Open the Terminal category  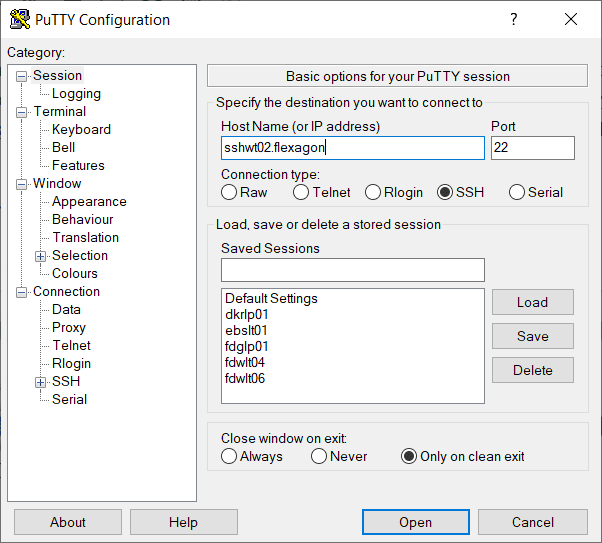pyautogui.click(x=60, y=111)
